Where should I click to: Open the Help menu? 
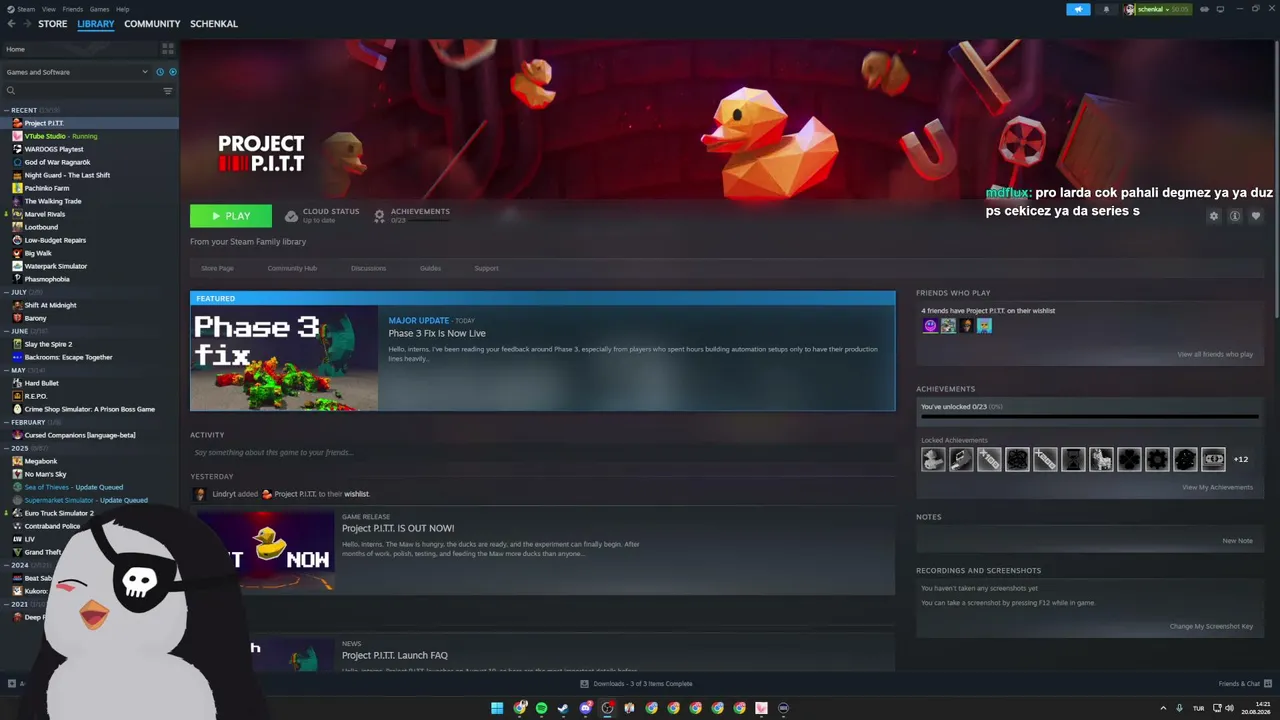point(122,9)
